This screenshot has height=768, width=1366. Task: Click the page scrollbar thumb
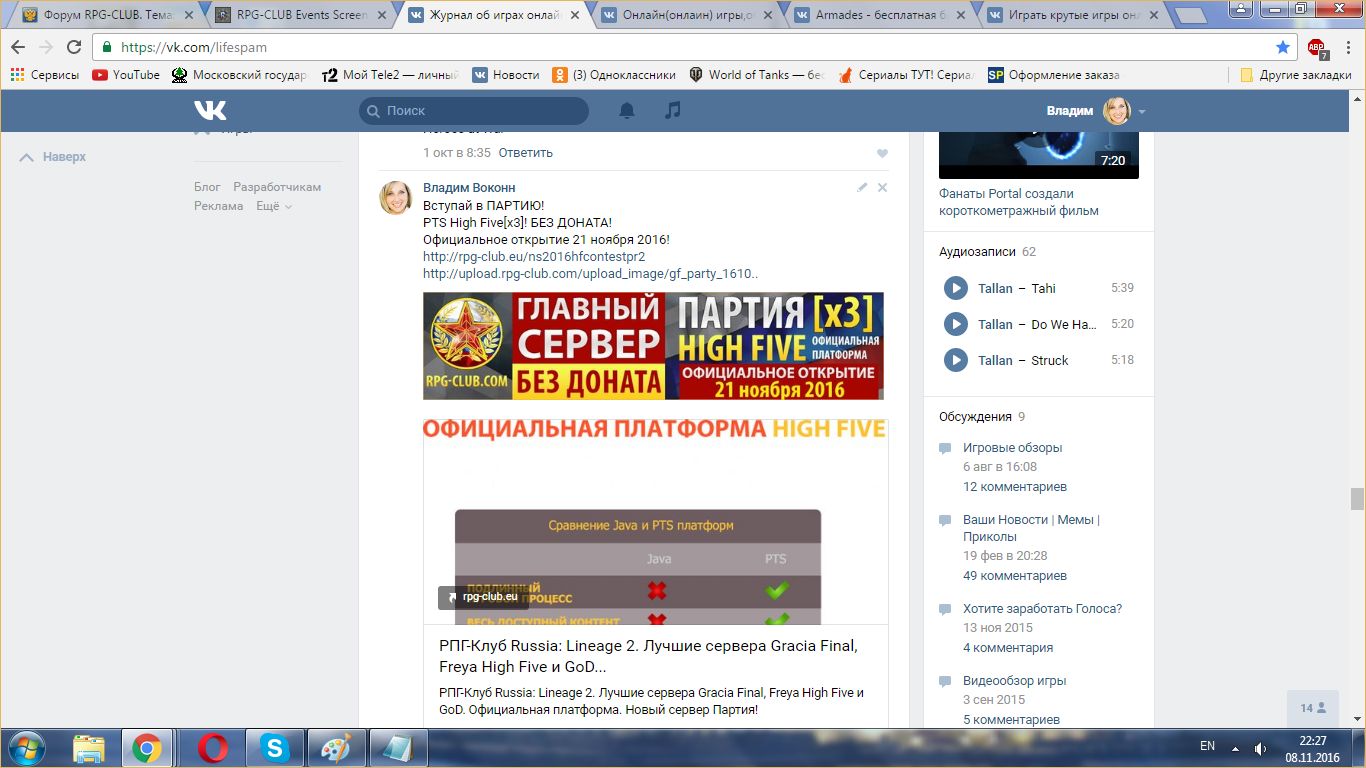point(1357,498)
